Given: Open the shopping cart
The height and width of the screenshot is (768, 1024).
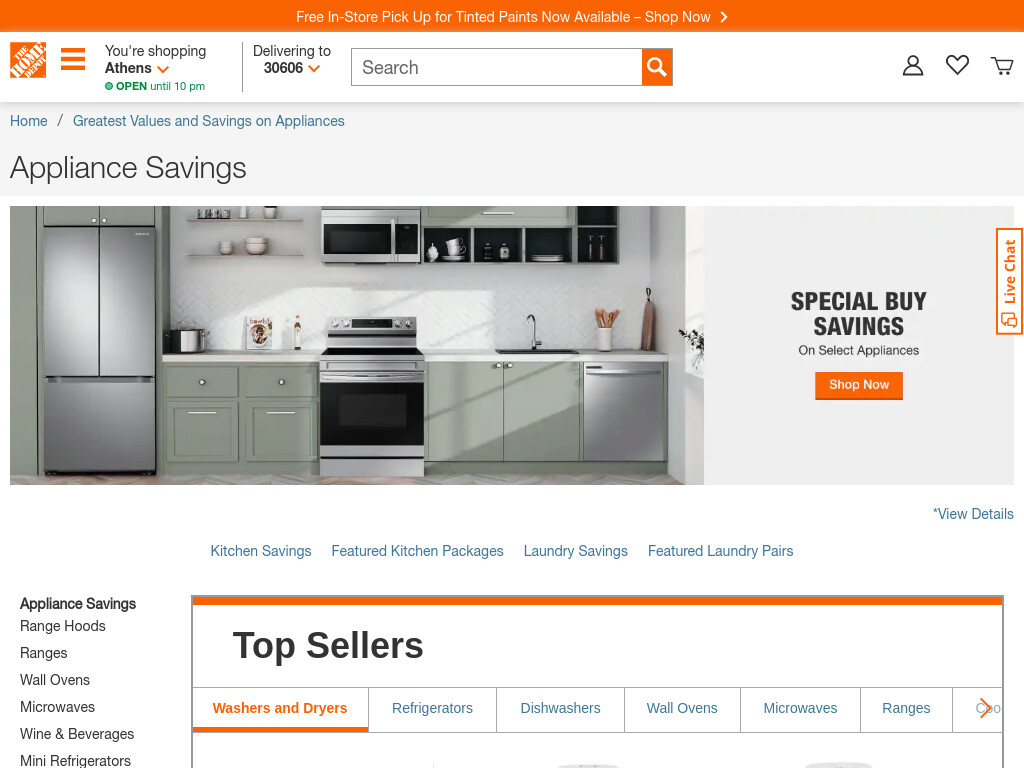Looking at the screenshot, I should 1002,65.
